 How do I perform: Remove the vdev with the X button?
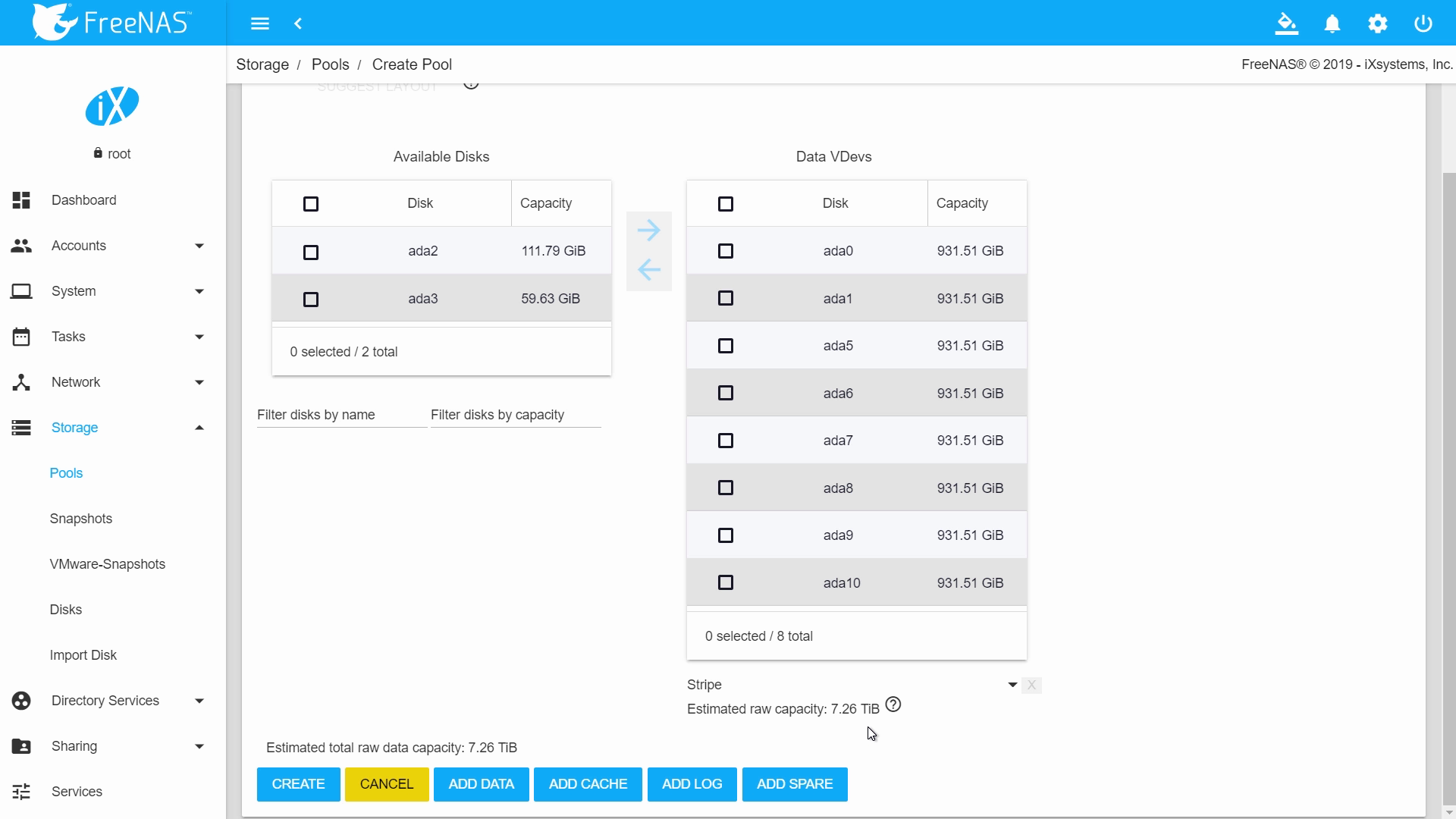tap(1031, 686)
